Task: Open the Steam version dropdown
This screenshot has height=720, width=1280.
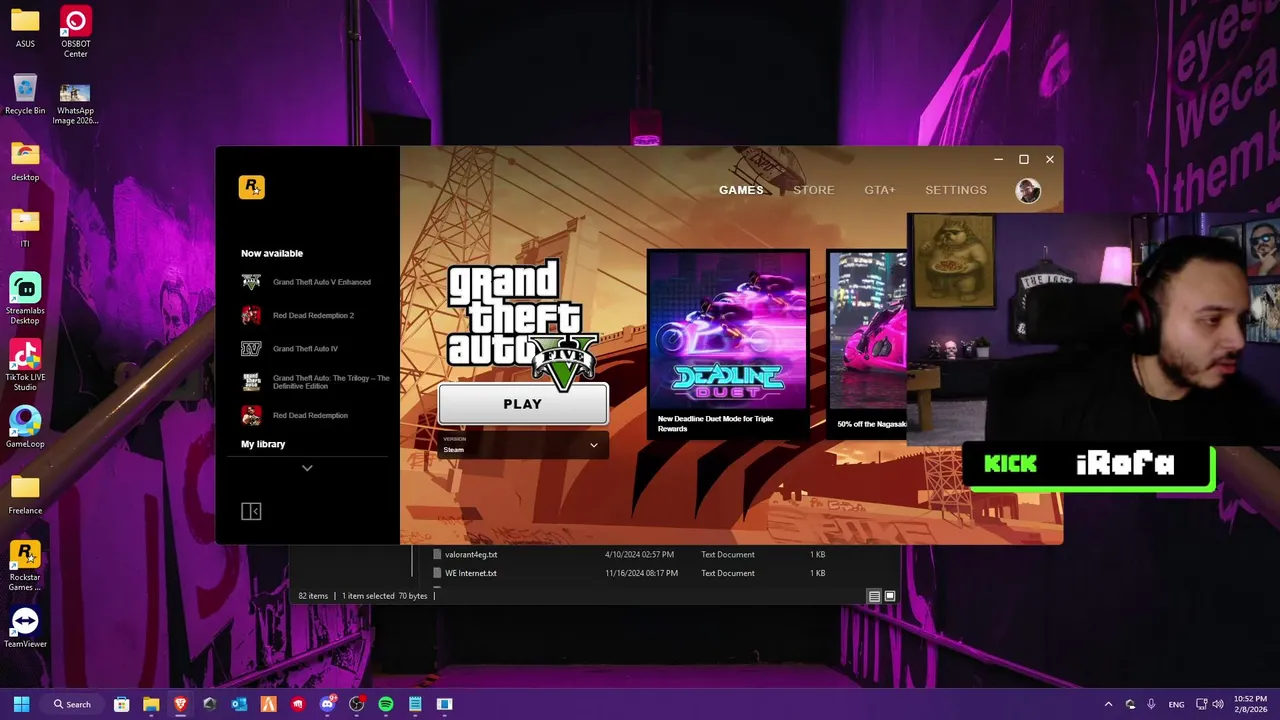Action: [x=522, y=445]
